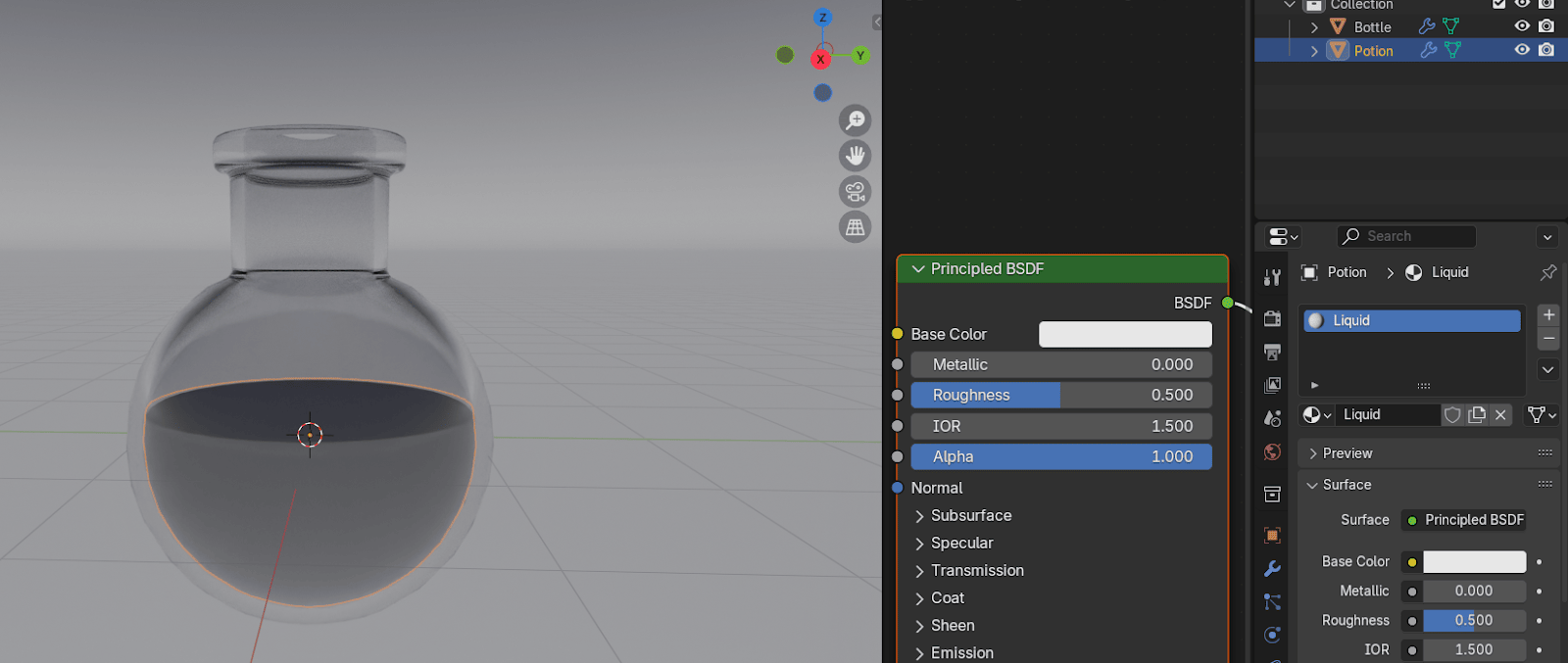Click the properties Search field
Viewport: 1568px width, 663px height.
(x=1406, y=236)
